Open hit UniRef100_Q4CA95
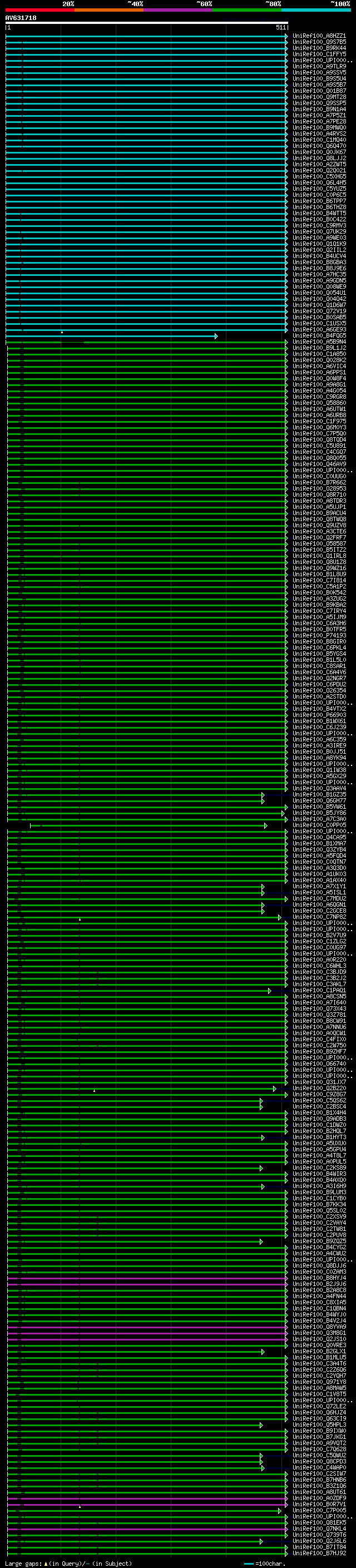 (319, 838)
